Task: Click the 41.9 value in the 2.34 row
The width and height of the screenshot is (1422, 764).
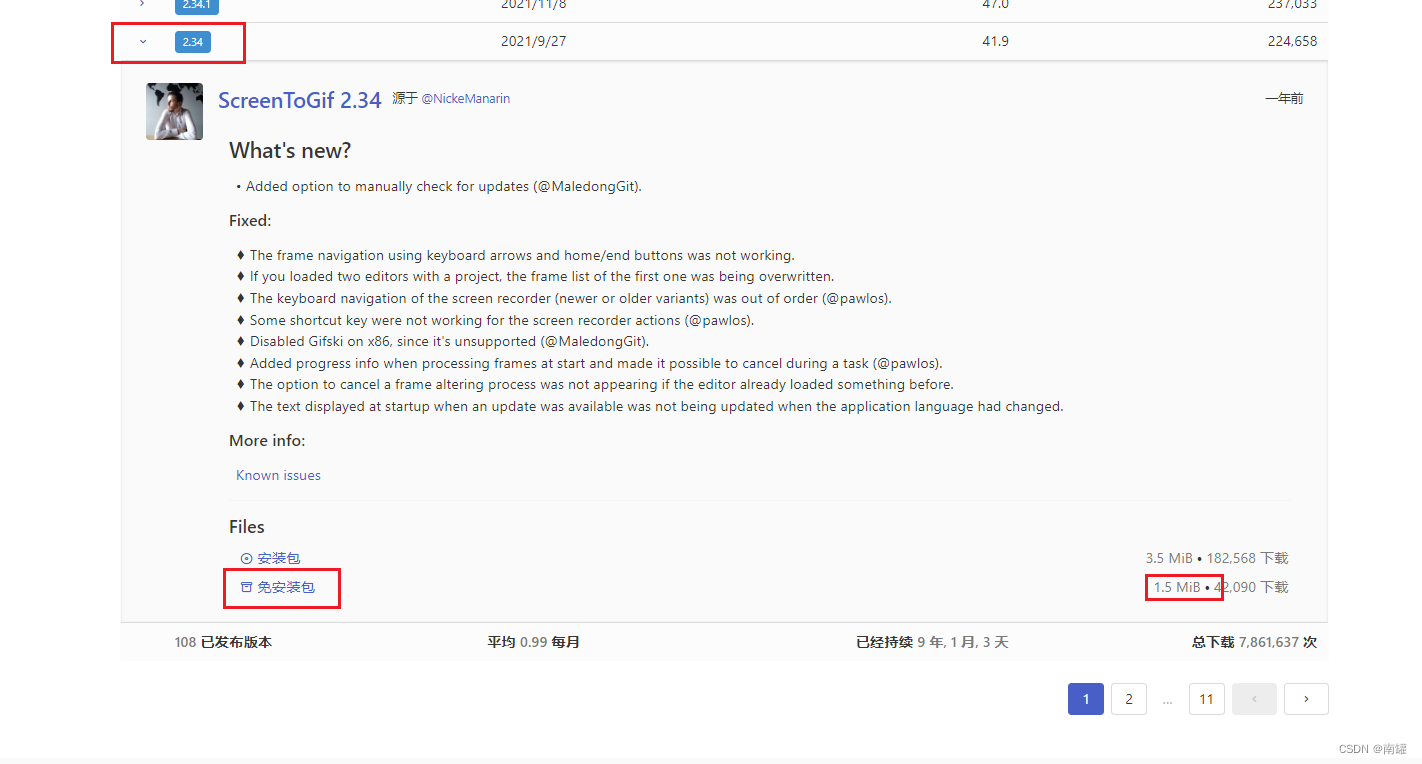Action: point(995,42)
